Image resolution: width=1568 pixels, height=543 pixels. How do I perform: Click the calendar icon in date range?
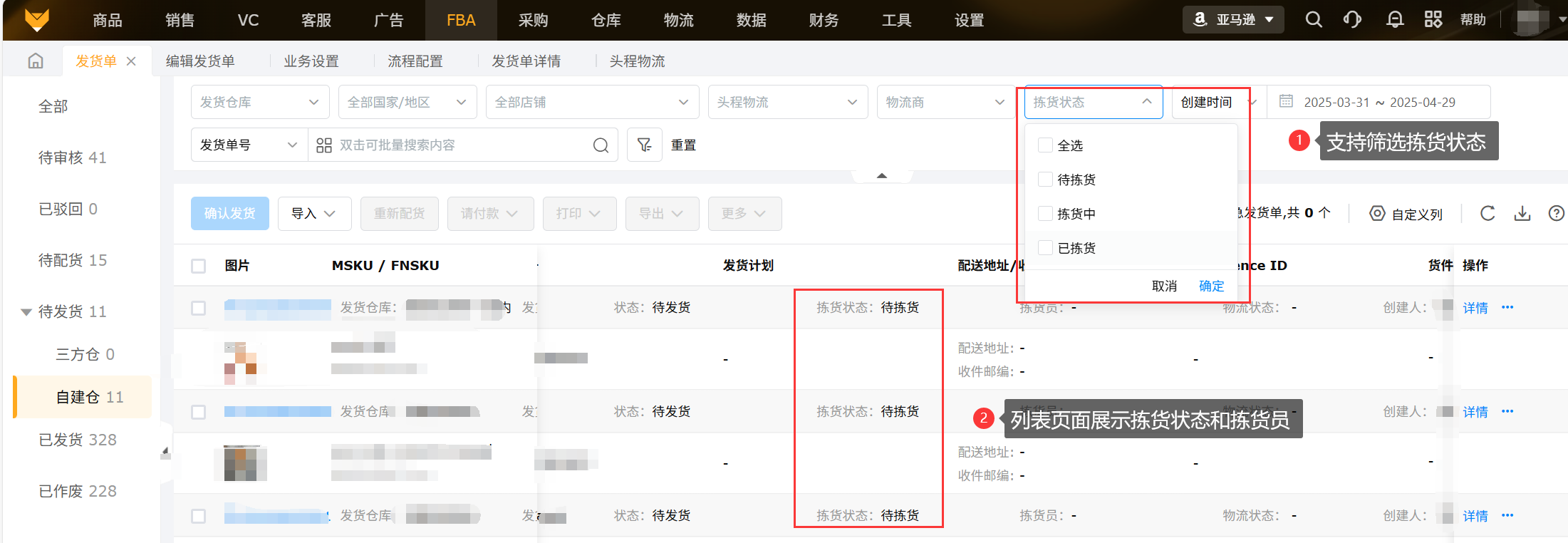(1286, 102)
